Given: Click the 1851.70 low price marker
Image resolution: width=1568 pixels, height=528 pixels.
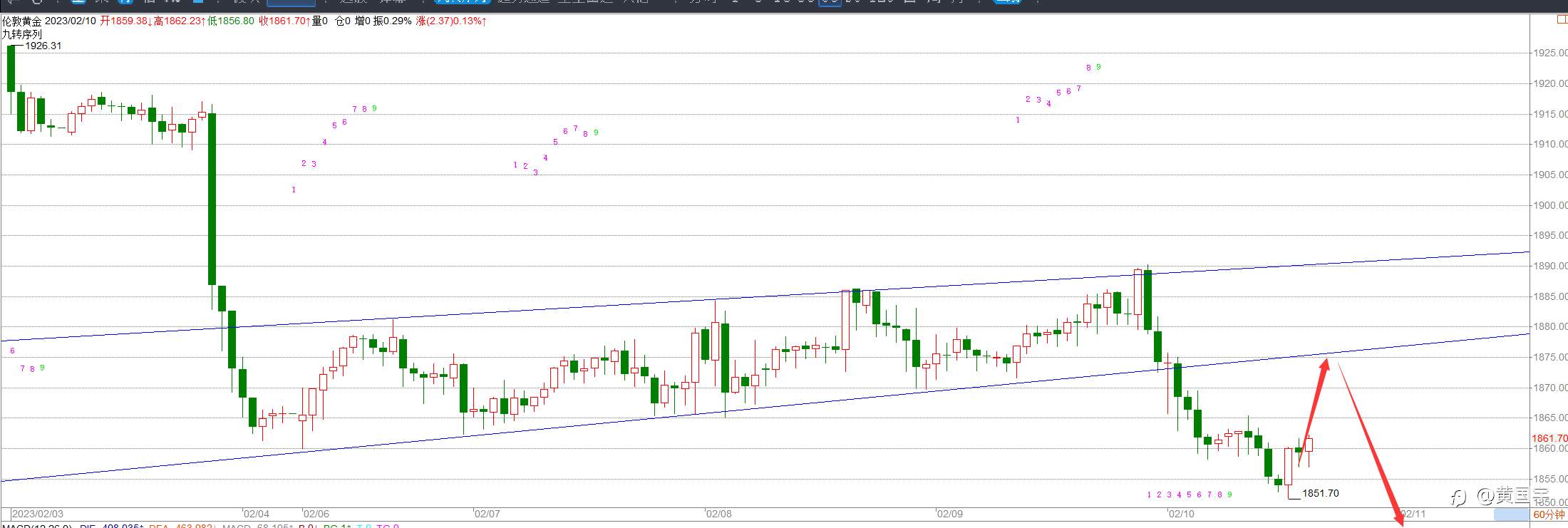Looking at the screenshot, I should pyautogui.click(x=1321, y=493).
